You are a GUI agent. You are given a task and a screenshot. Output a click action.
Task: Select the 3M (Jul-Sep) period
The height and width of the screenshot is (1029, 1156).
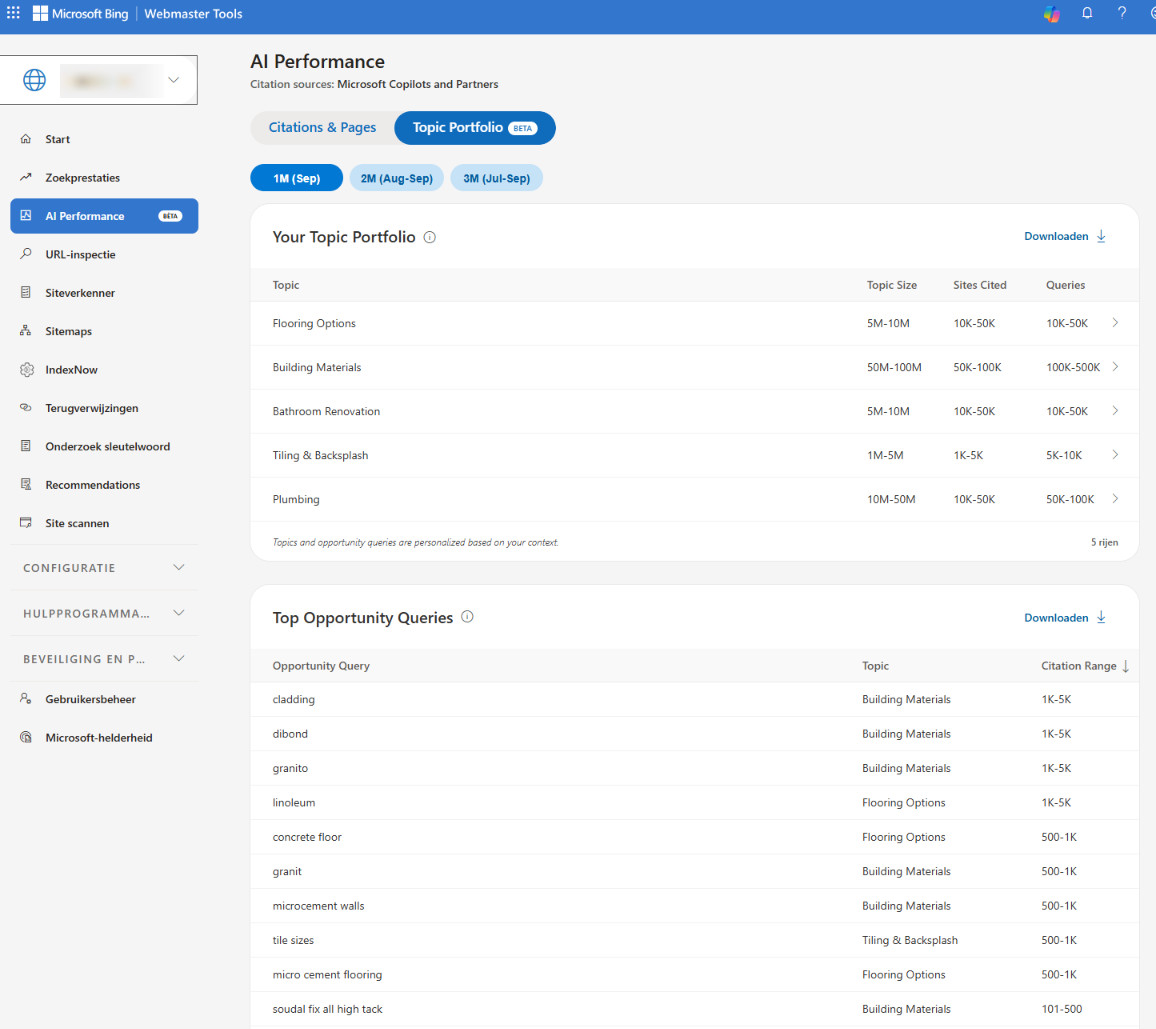496,178
